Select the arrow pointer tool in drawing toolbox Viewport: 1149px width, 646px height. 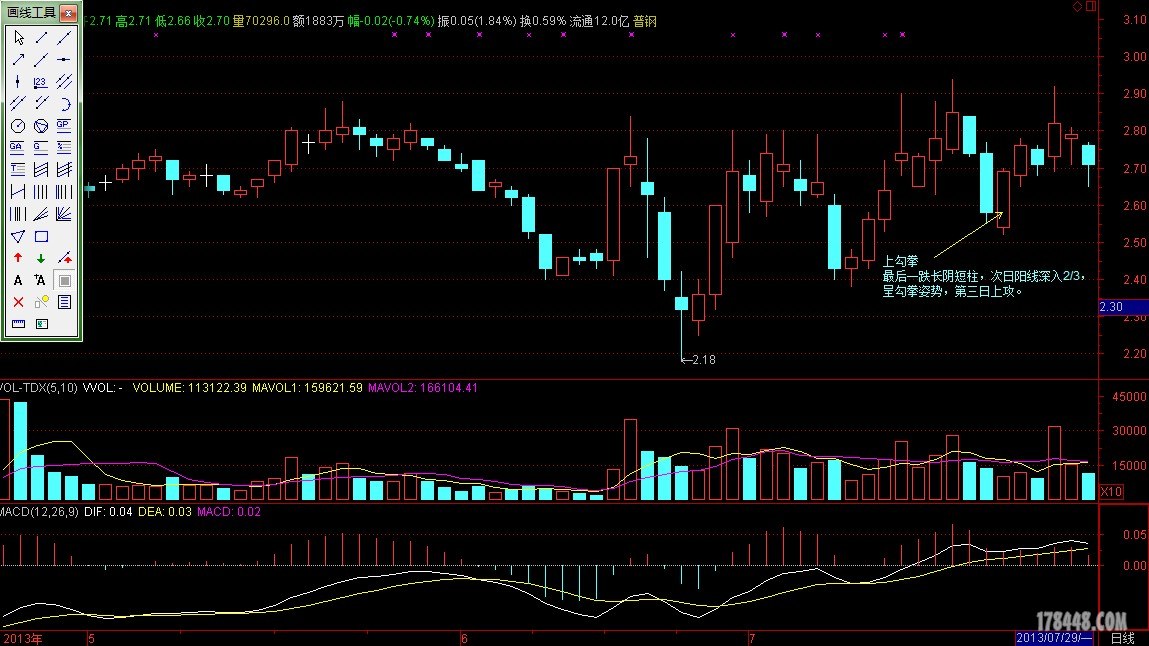(x=18, y=38)
